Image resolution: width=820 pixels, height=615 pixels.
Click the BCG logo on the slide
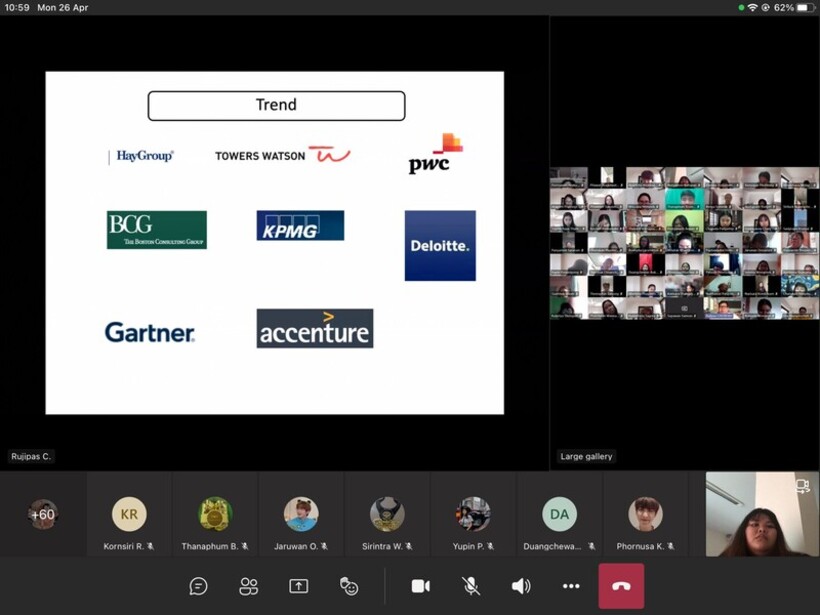click(157, 230)
